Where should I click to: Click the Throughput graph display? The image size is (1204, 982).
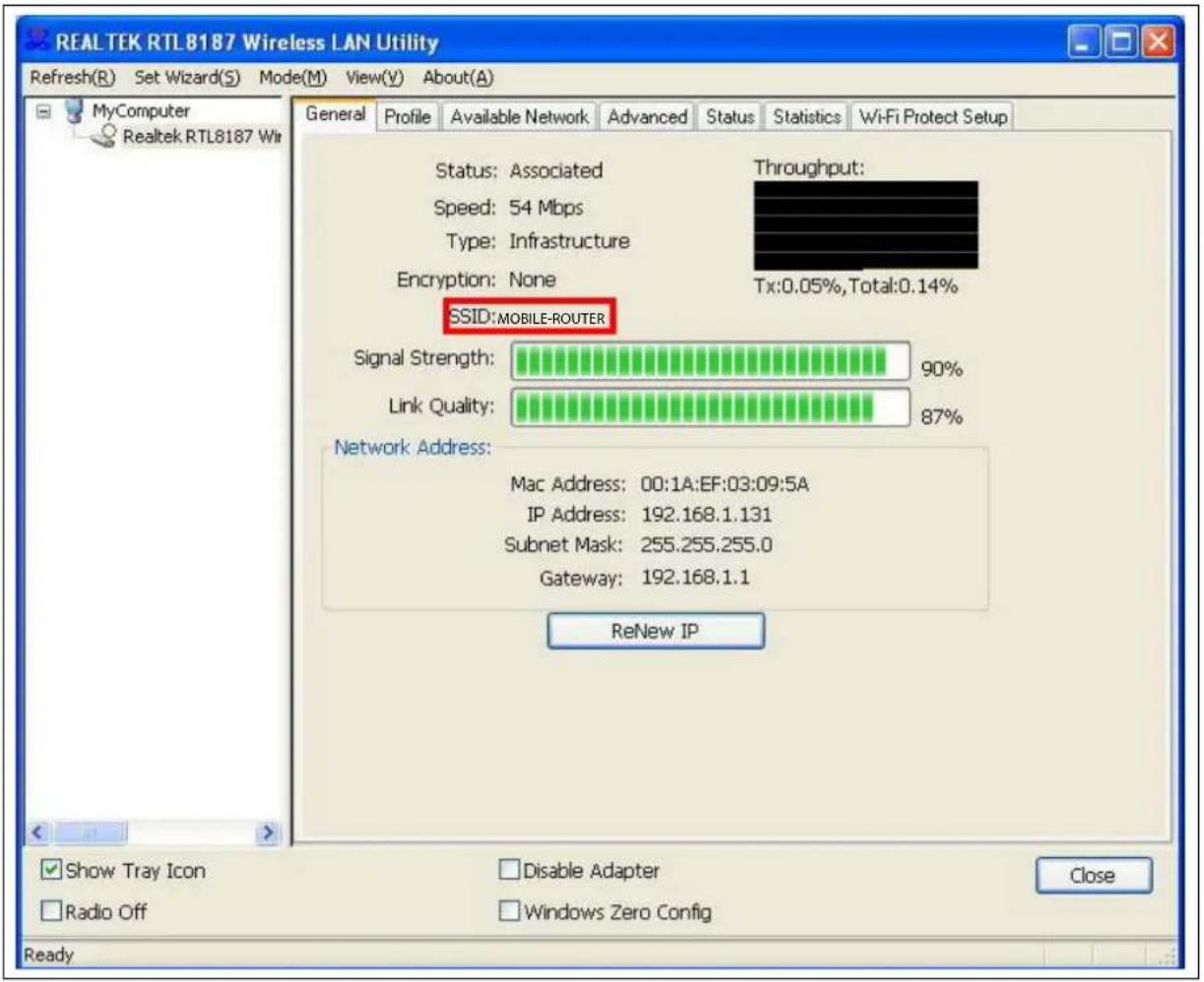point(866,225)
